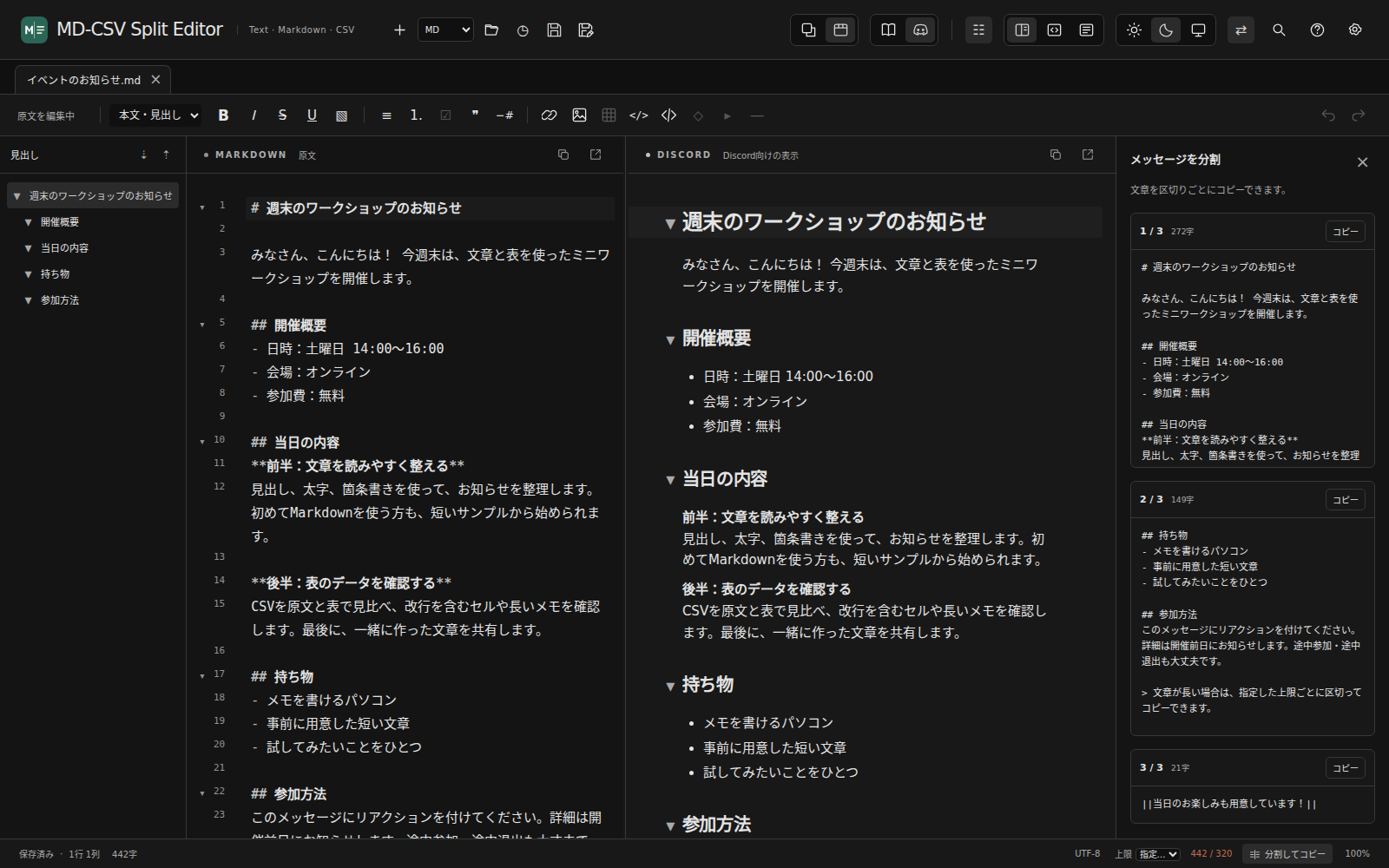The image size is (1389, 868).
Task: Collapse 当日の内容 heading in Discord preview
Action: point(669,480)
